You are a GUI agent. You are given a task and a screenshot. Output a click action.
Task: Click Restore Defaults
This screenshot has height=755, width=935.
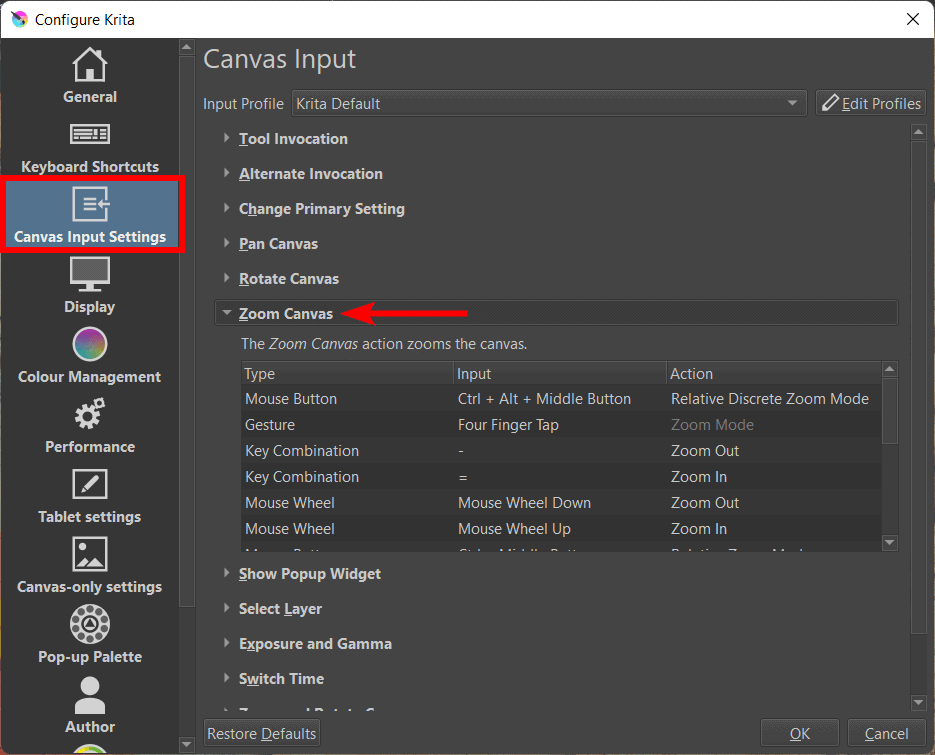tap(261, 732)
